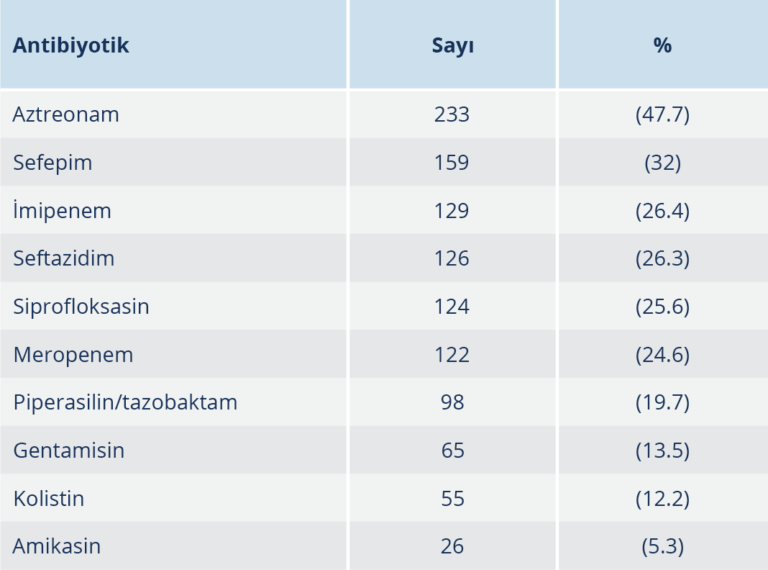768x570 pixels.
Task: Click the Antibiyotik column header
Action: coord(71,46)
